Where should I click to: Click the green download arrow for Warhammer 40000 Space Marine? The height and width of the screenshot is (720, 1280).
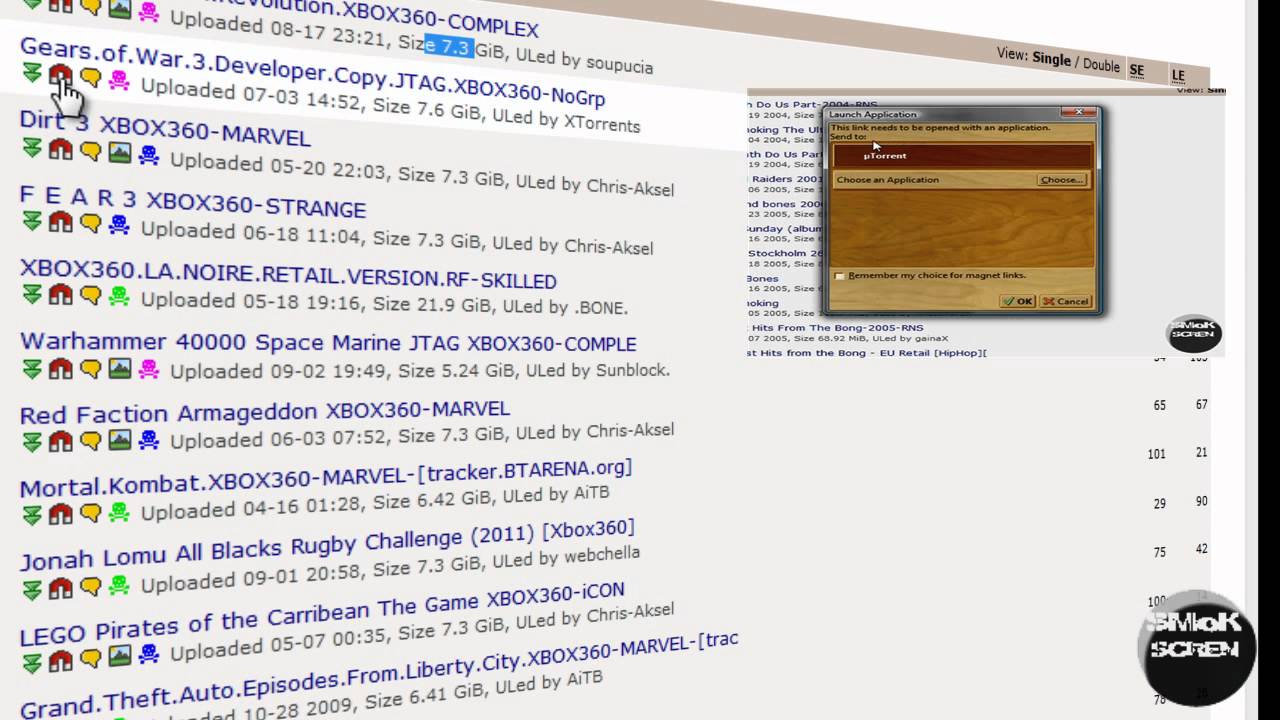[32, 369]
